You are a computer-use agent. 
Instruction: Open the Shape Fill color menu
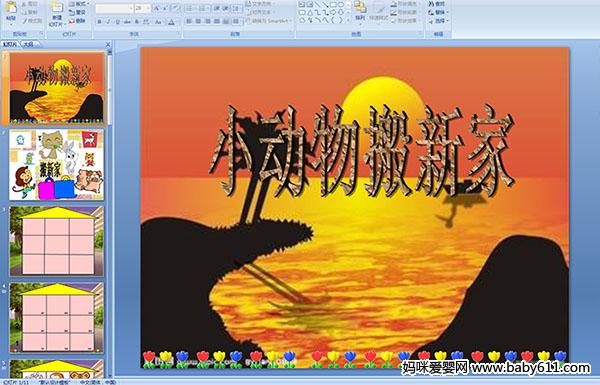[406, 4]
